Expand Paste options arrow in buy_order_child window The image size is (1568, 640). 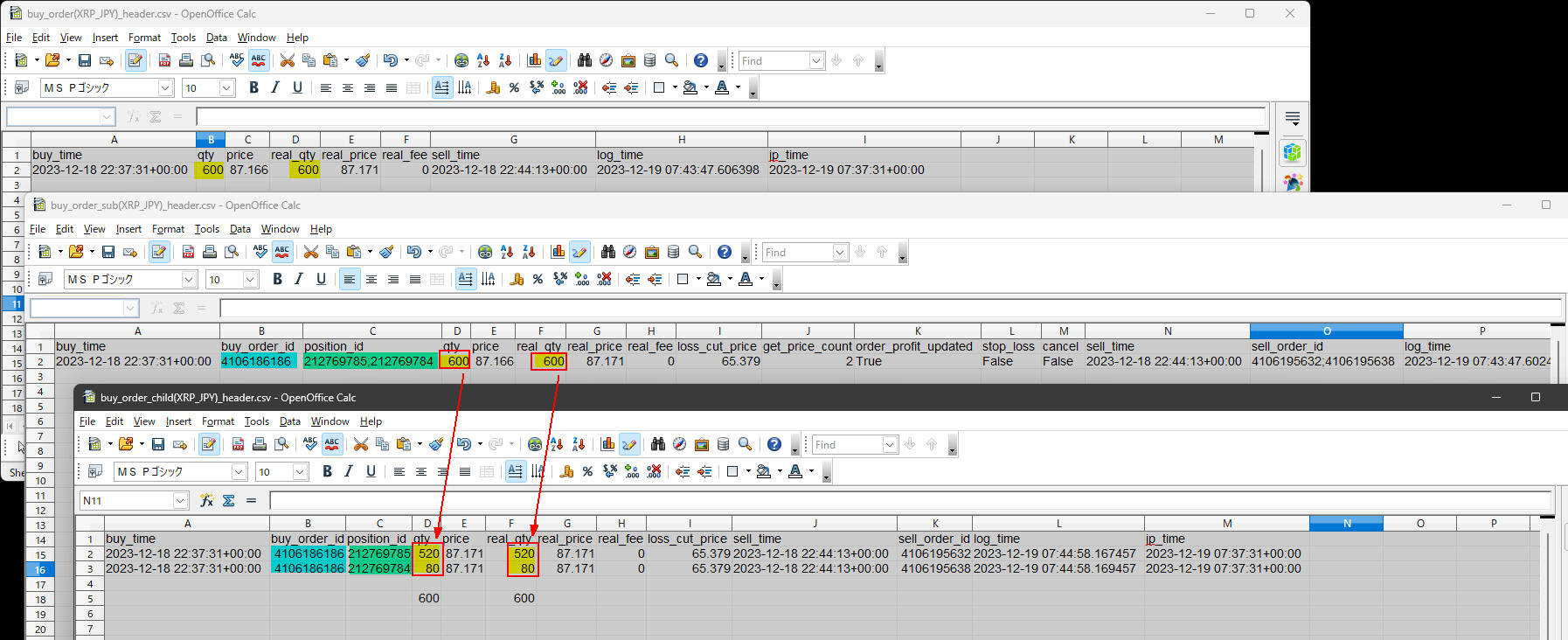point(420,444)
